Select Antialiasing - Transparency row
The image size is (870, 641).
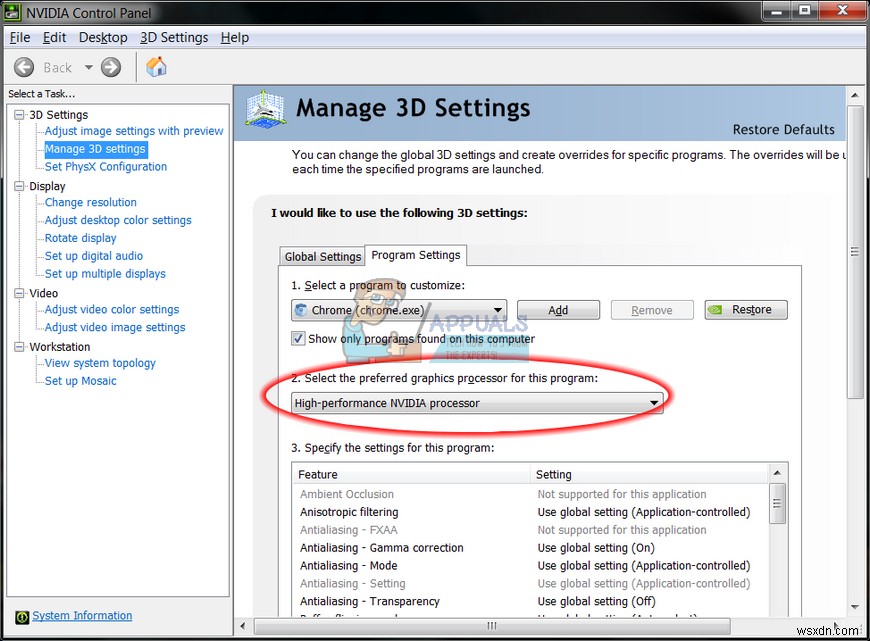(530, 601)
